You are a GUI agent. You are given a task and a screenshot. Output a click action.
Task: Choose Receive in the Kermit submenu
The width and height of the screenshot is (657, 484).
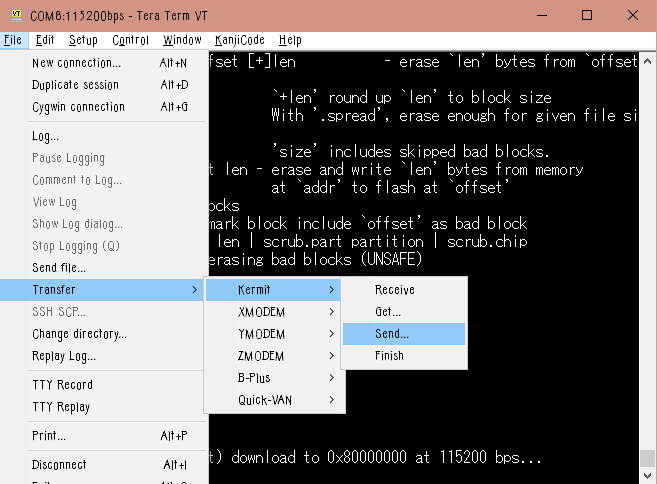pos(395,290)
